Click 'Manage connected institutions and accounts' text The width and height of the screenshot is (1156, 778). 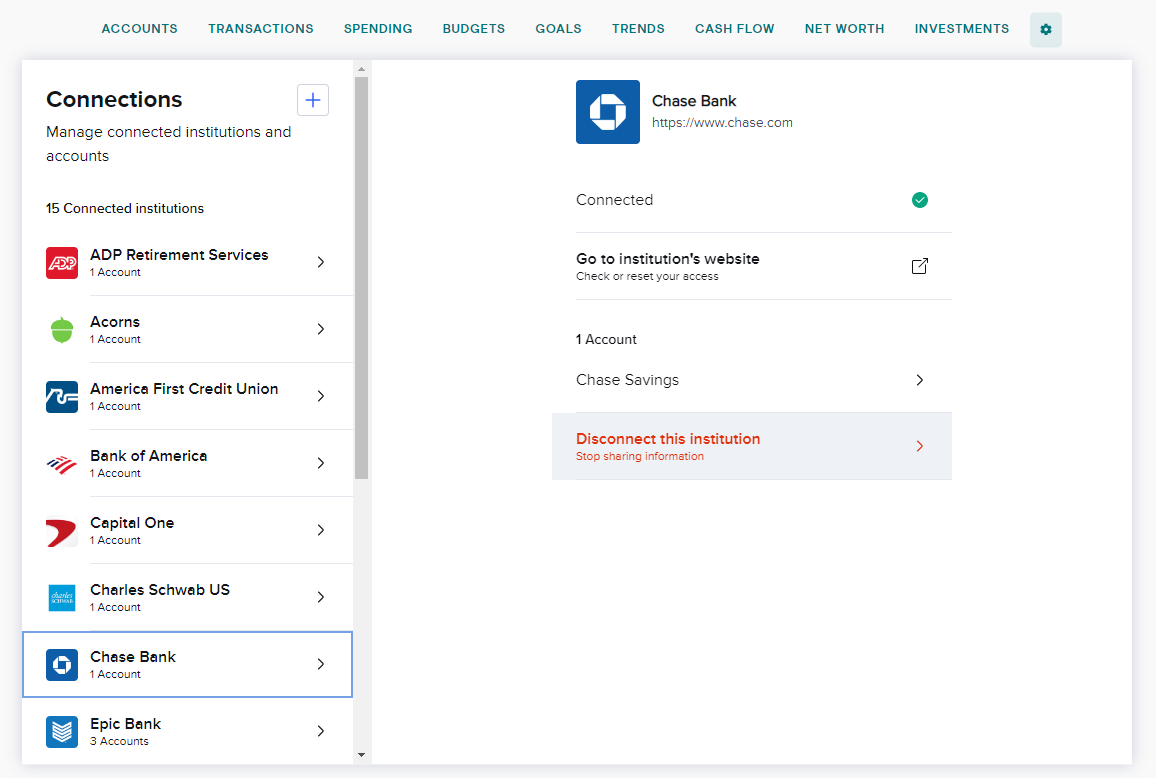(169, 144)
